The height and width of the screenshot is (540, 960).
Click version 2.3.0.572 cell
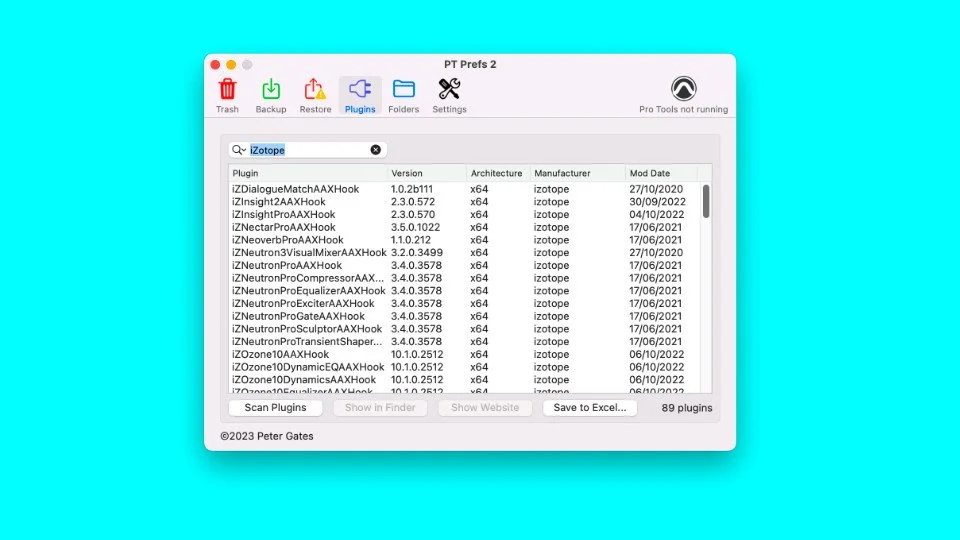point(413,202)
